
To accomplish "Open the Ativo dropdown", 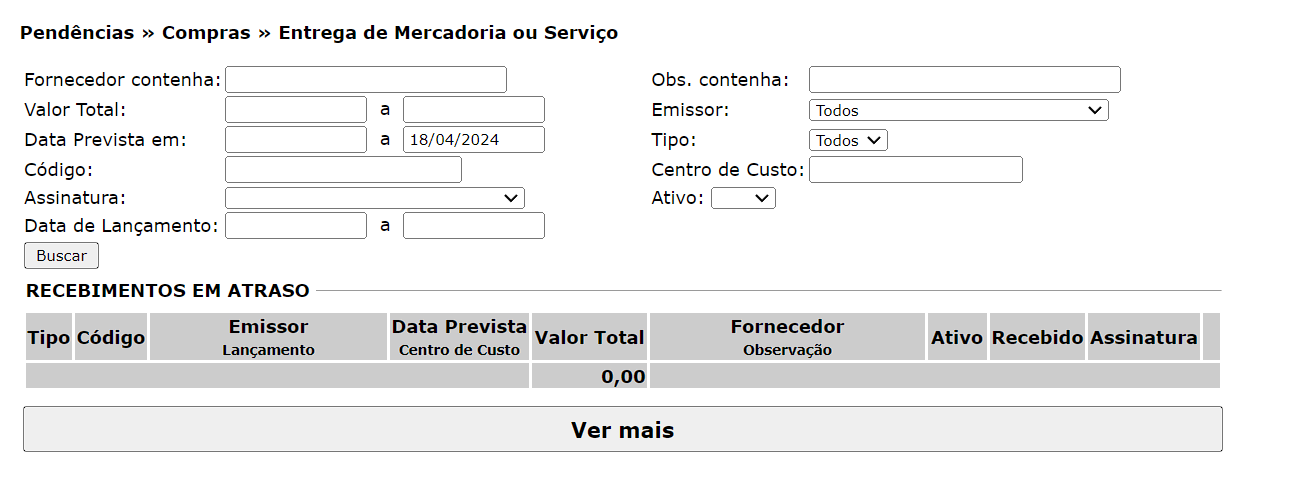I will click(x=743, y=198).
